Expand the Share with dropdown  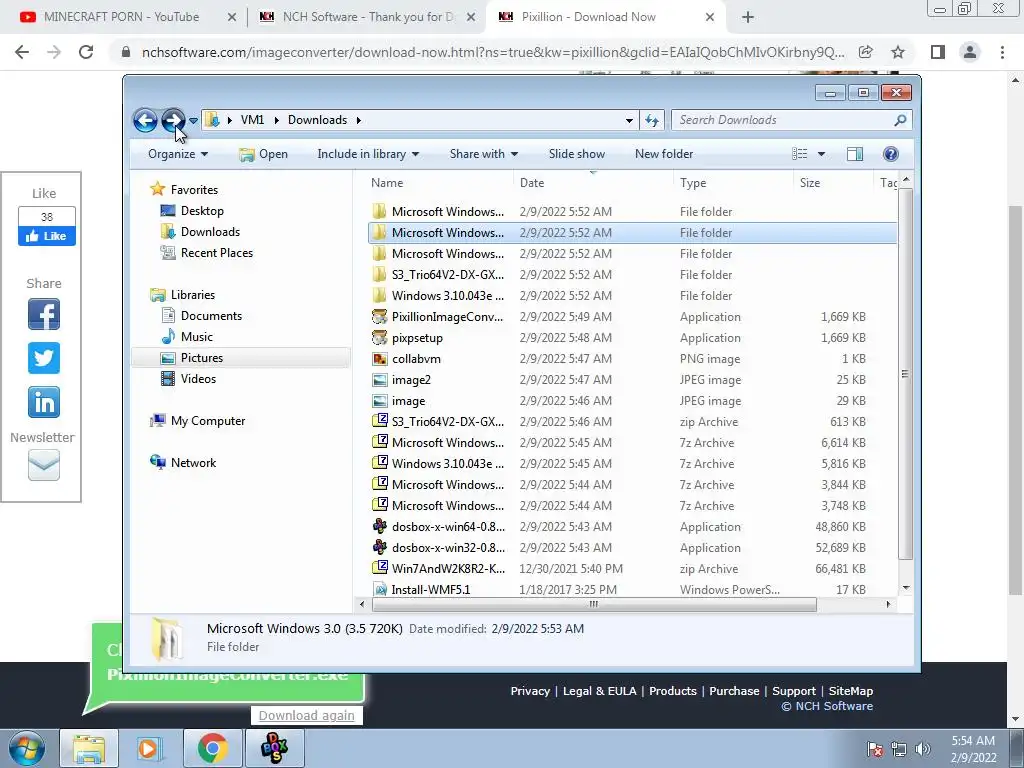click(x=483, y=154)
